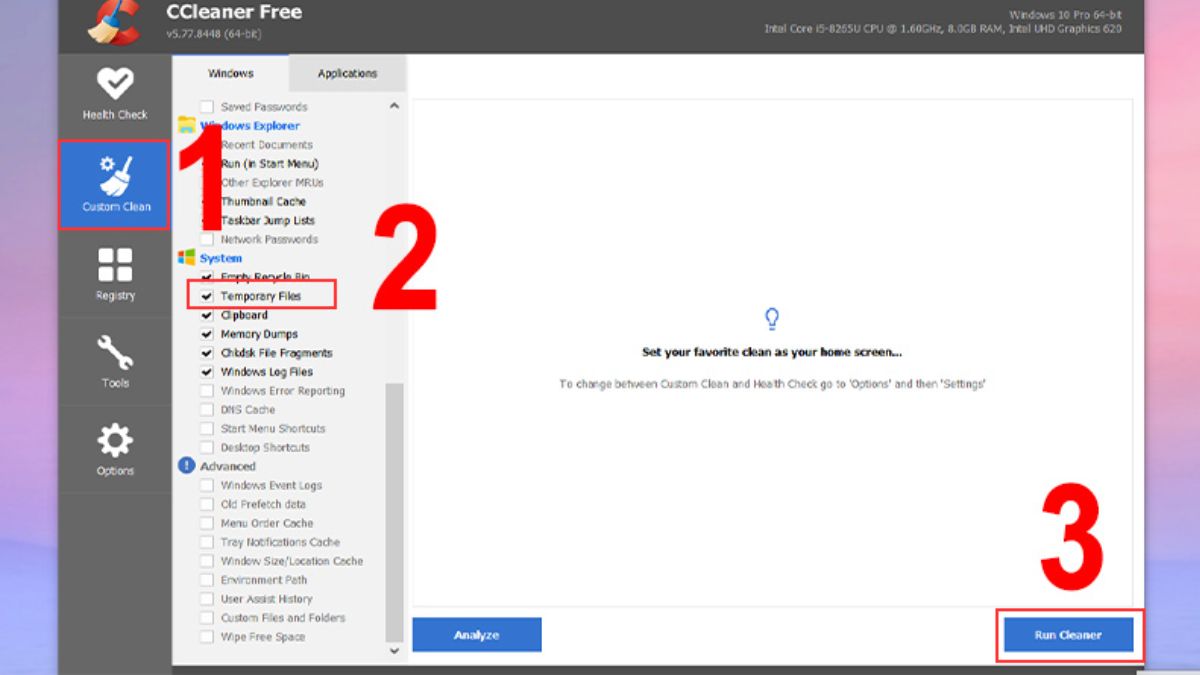Viewport: 1200px width, 675px height.
Task: Enable the Desktop Shortcuts checkbox
Action: tap(207, 448)
